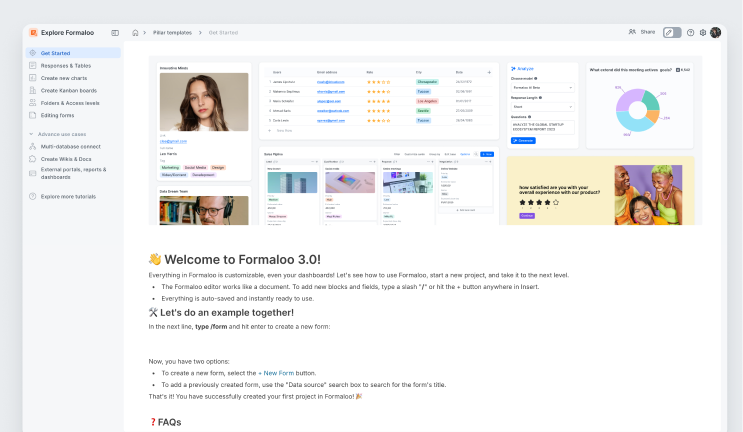Open the Share dialog

click(642, 32)
